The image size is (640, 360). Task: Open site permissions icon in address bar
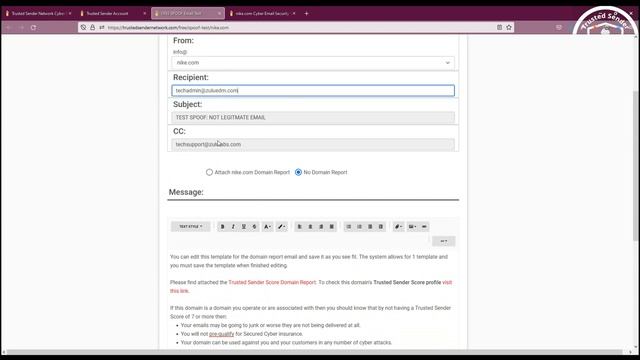click(102, 27)
